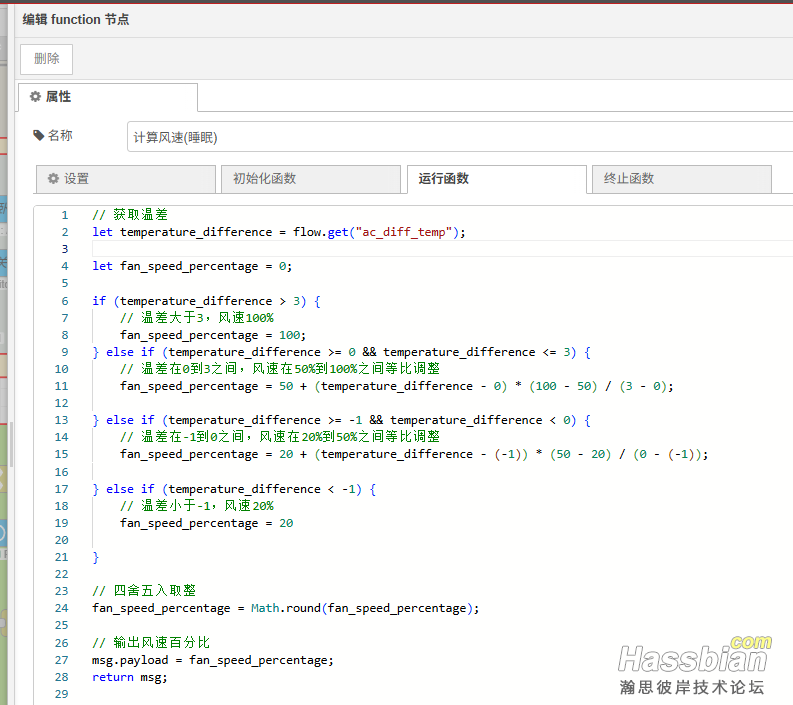The width and height of the screenshot is (793, 705).
Task: Click line number 1 in the gutter
Action: (65, 215)
